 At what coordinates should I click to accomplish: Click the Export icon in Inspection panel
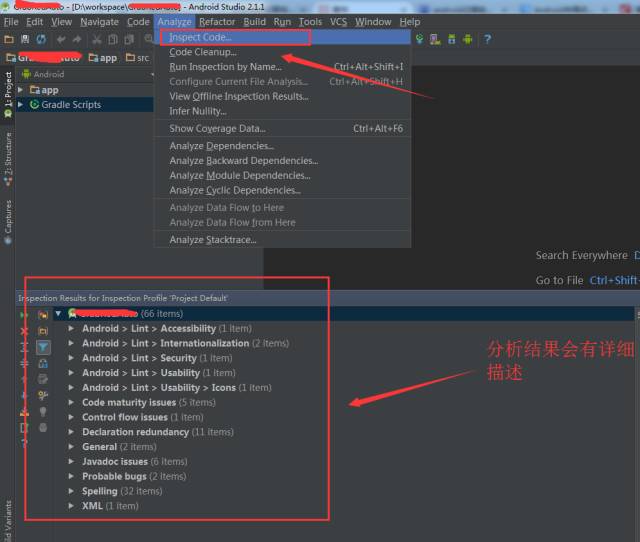tap(24, 412)
